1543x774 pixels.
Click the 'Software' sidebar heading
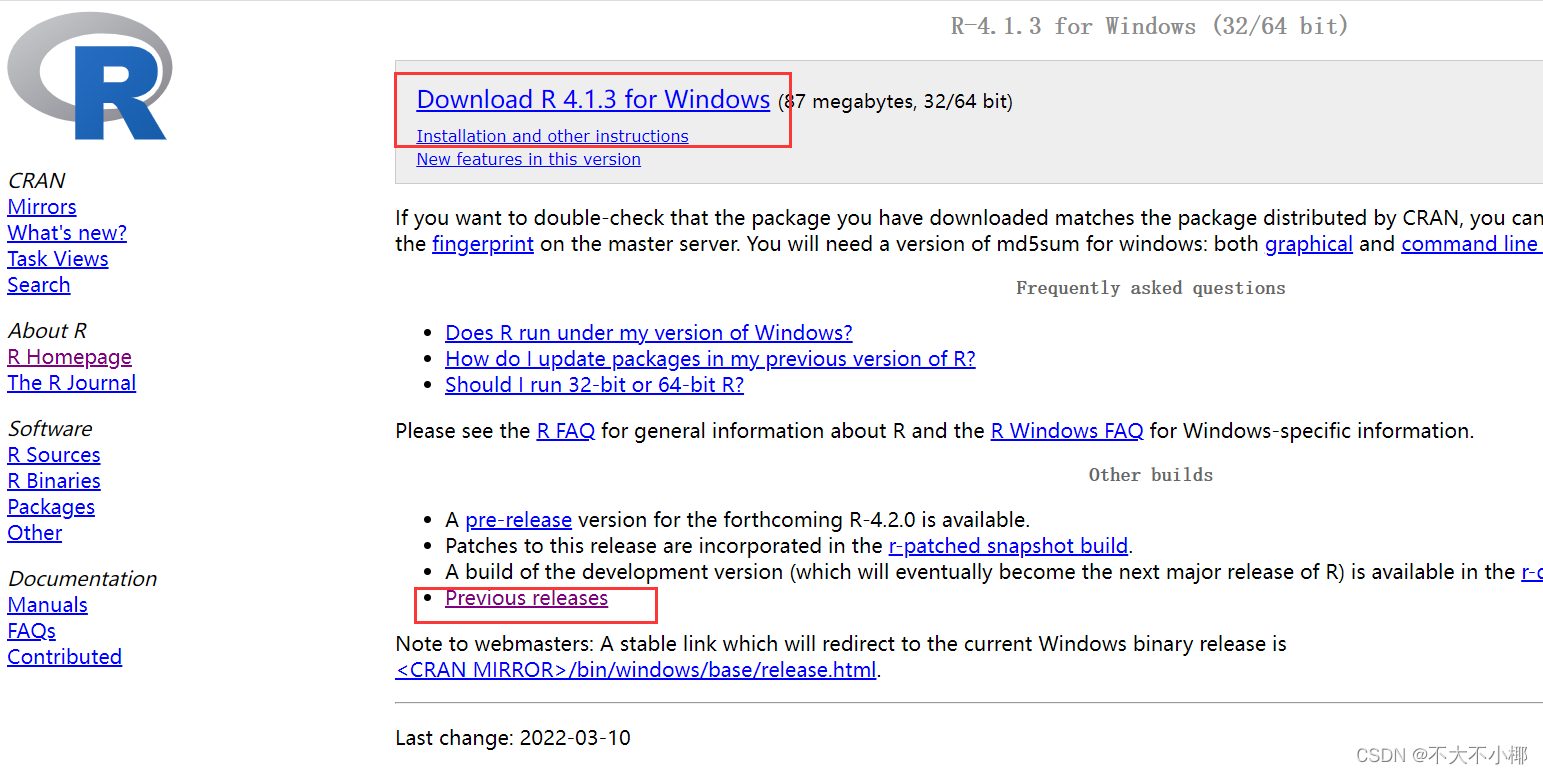[x=50, y=429]
